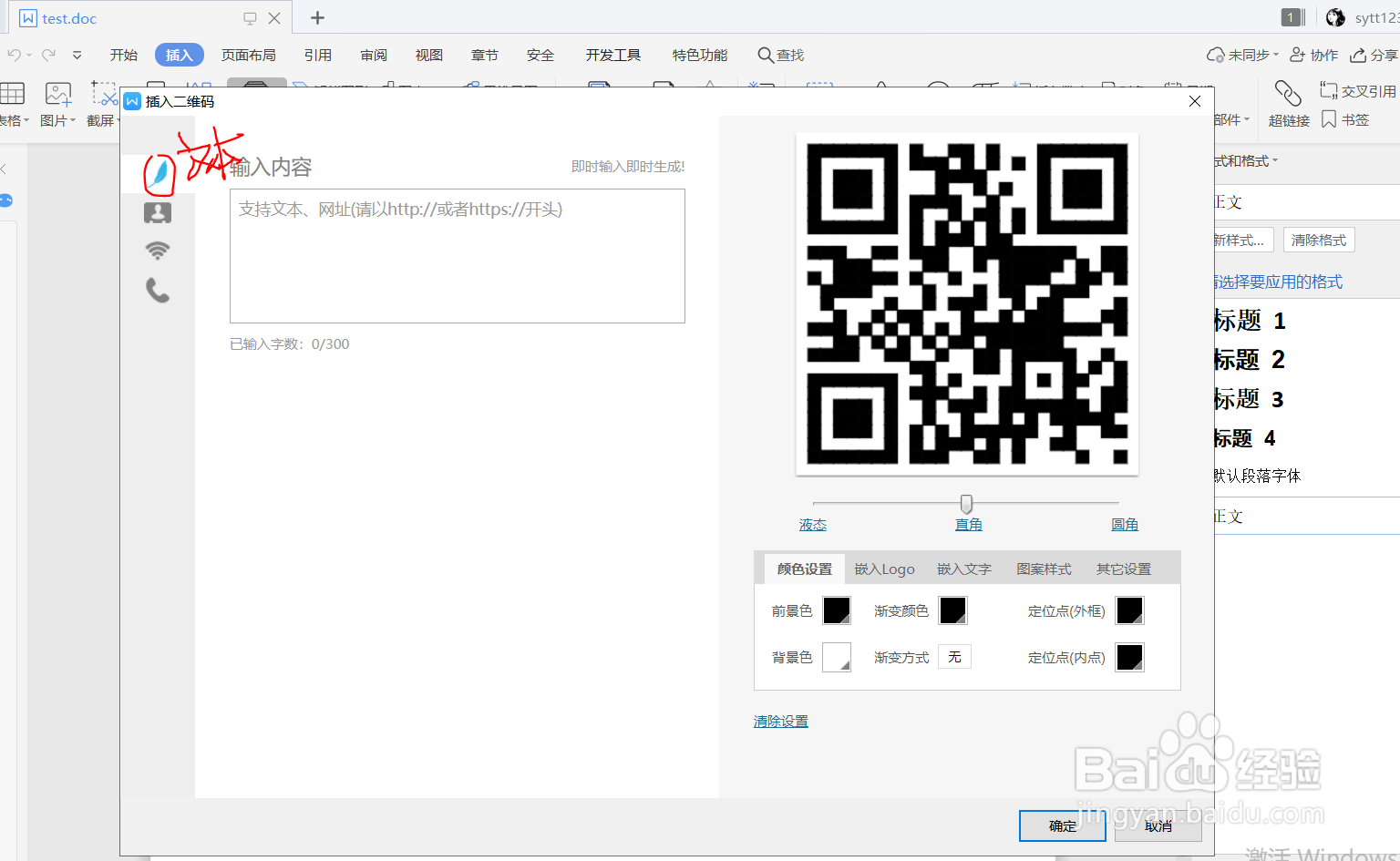Viewport: 1400px width, 861px height.
Task: Select the WiFi QR type icon
Action: coord(158,251)
